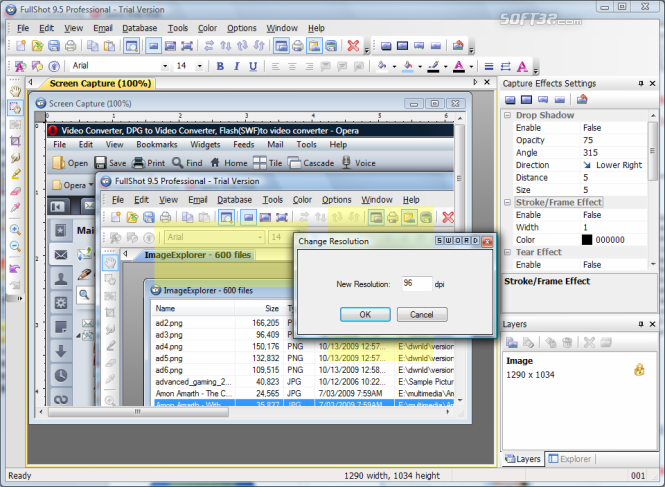Click the Save disk icon in toolbar
The height and width of the screenshot is (487, 665).
pos(54,45)
